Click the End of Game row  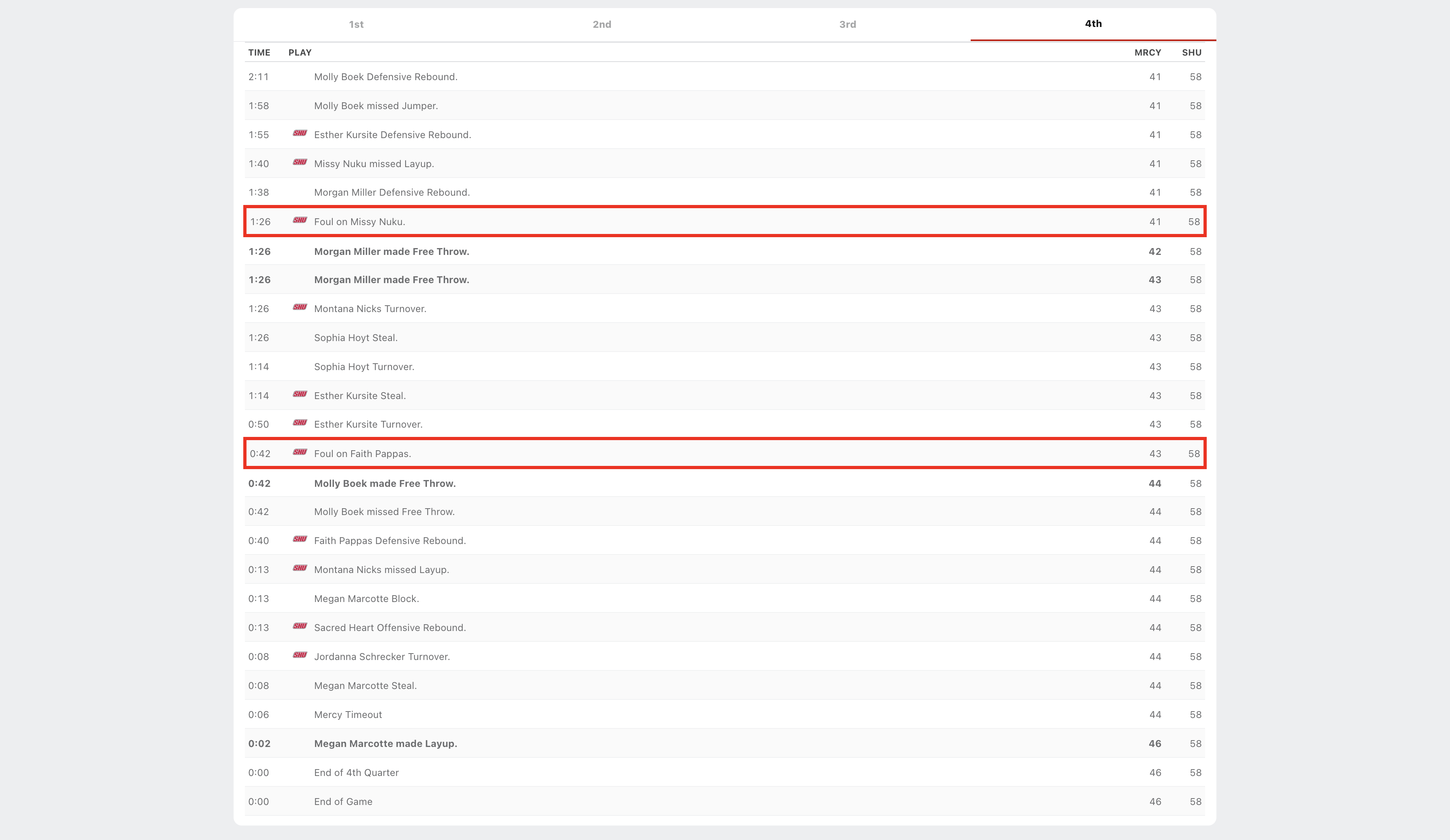coord(343,801)
